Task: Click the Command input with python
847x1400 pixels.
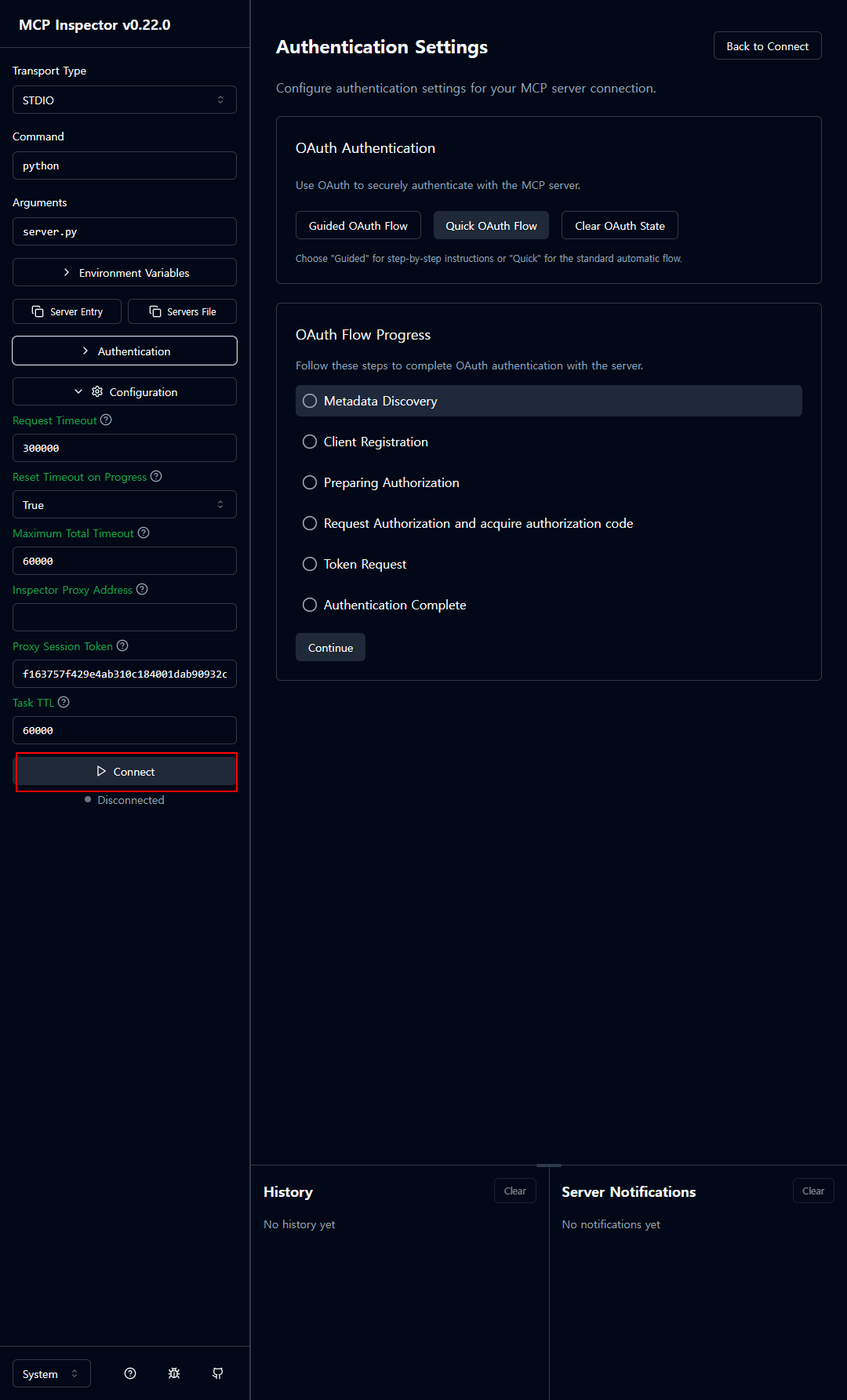Action: coord(125,165)
